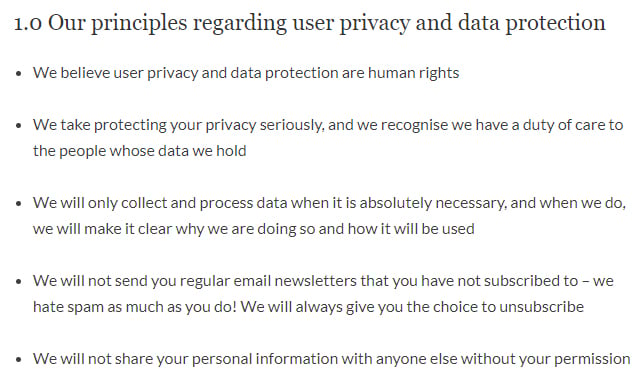Click the bullet point before 'We take protecting'
The width and height of the screenshot is (644, 374).
pos(18,126)
